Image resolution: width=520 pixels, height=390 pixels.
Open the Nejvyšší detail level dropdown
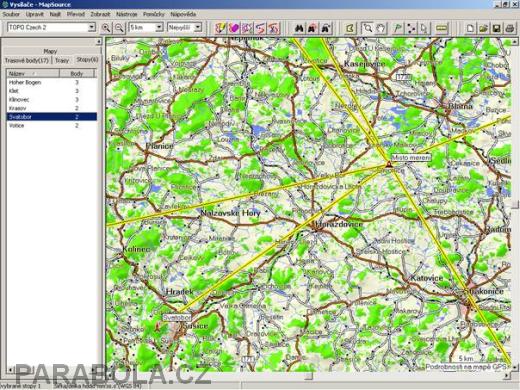pos(185,27)
